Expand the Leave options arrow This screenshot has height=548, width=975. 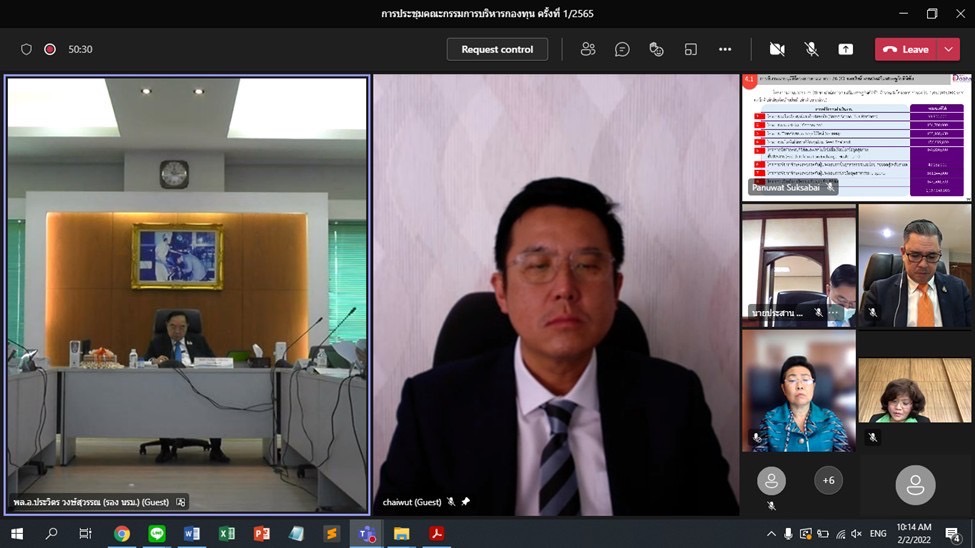(948, 49)
